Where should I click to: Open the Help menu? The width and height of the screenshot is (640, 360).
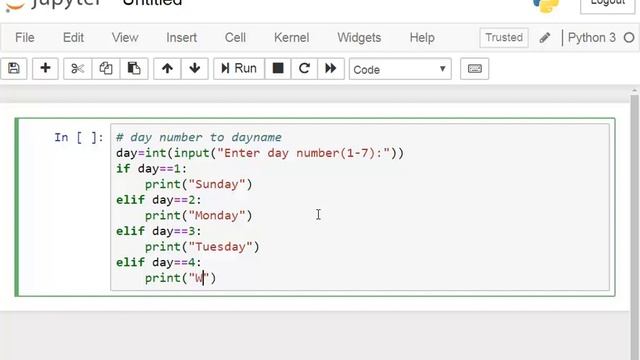click(422, 38)
